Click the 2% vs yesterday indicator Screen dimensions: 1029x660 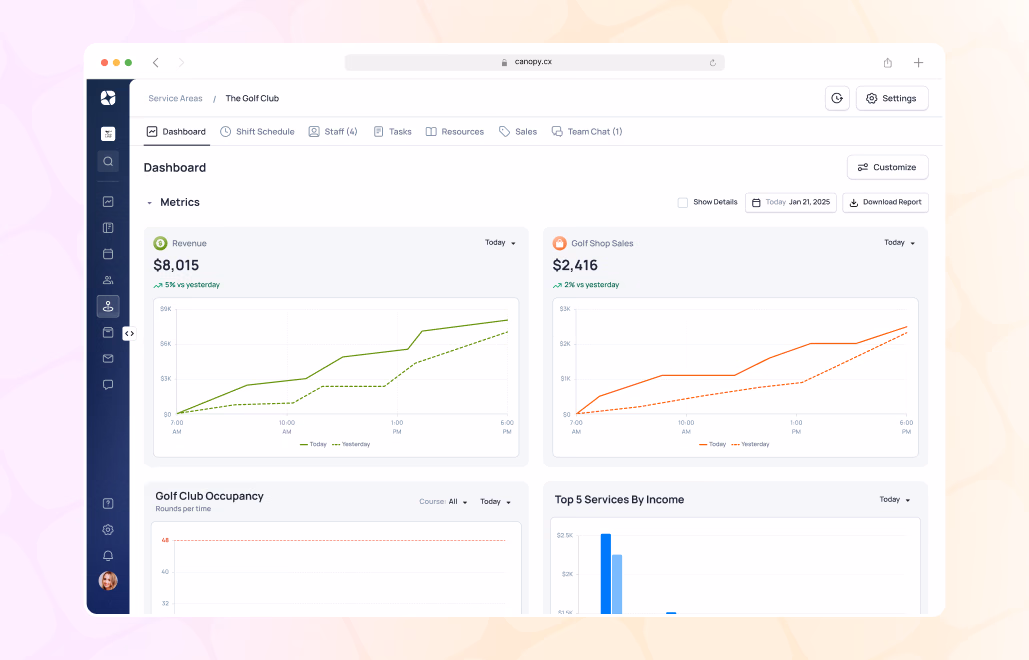coord(586,285)
